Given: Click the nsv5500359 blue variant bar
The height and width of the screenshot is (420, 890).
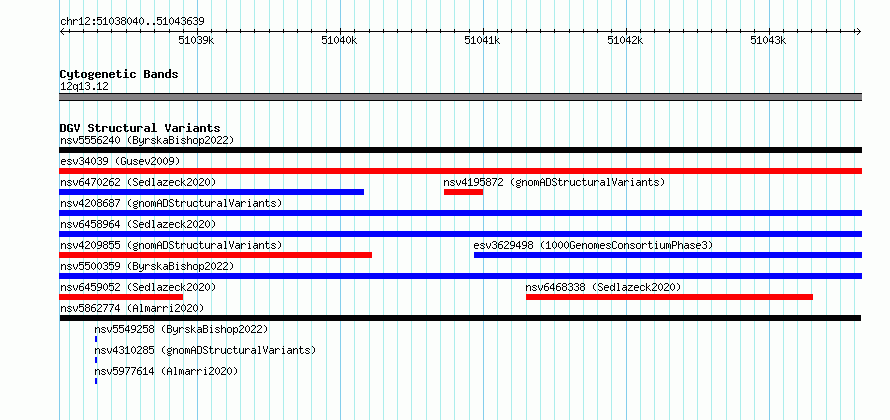Looking at the screenshot, I should [x=460, y=276].
